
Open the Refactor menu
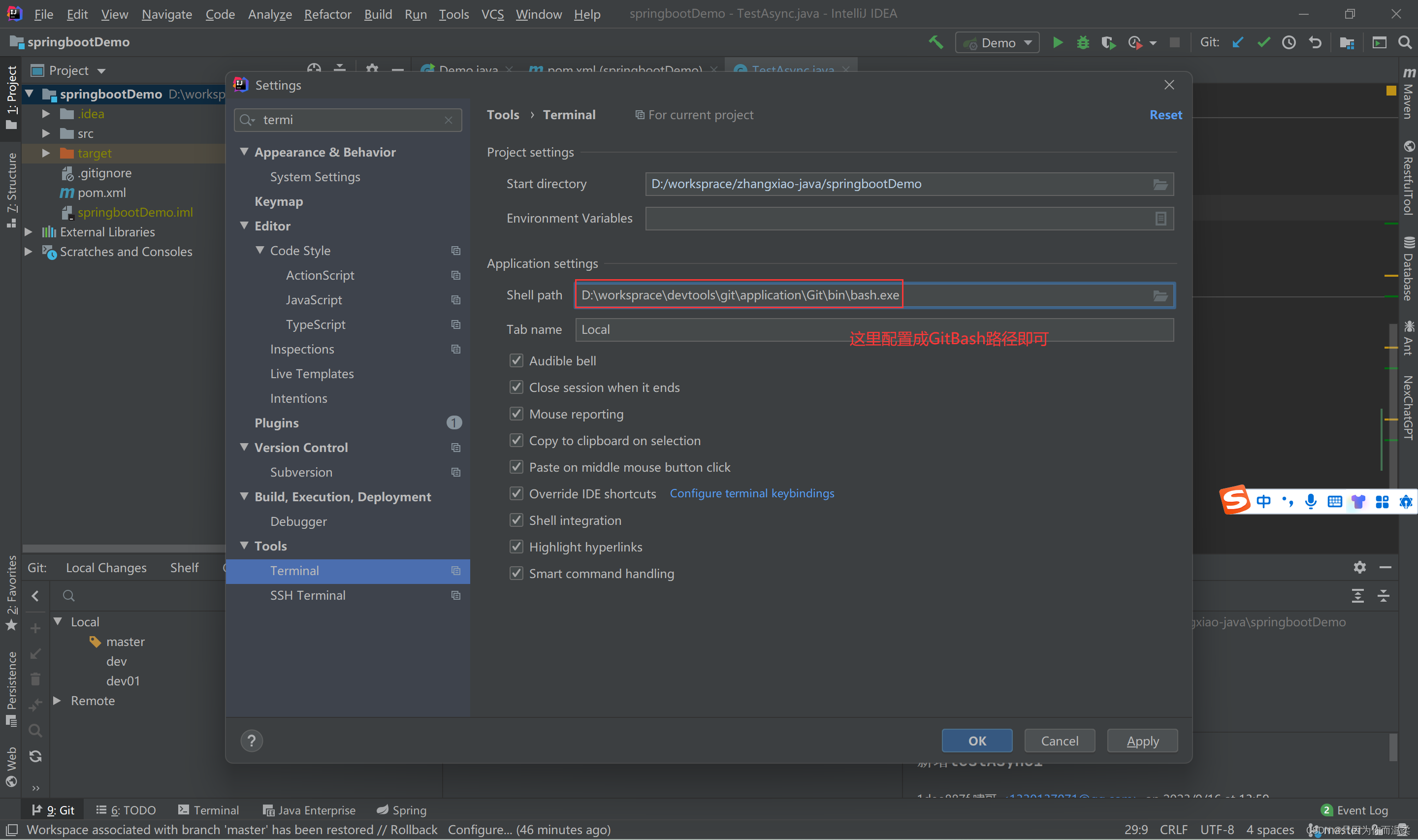click(x=327, y=14)
